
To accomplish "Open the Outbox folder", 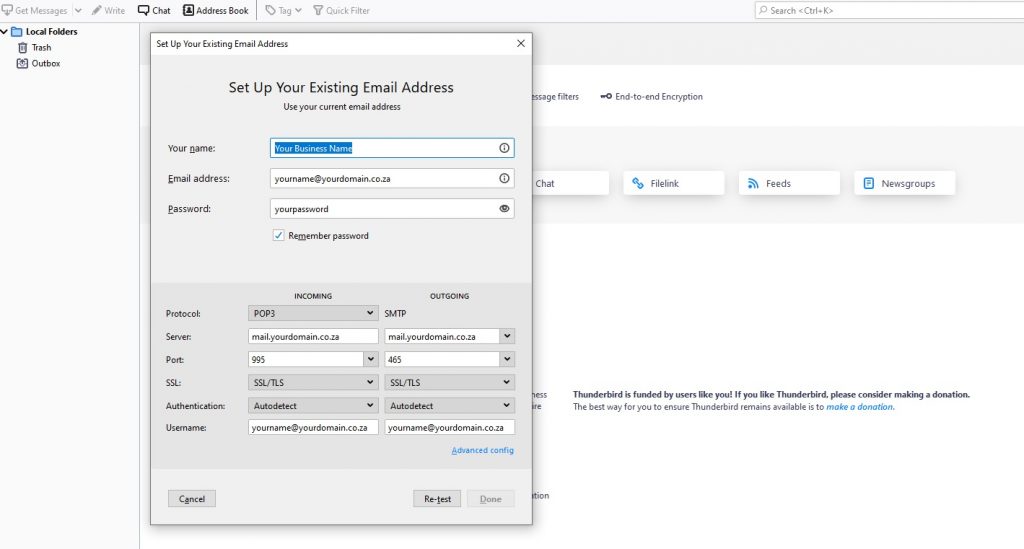I will (39, 63).
